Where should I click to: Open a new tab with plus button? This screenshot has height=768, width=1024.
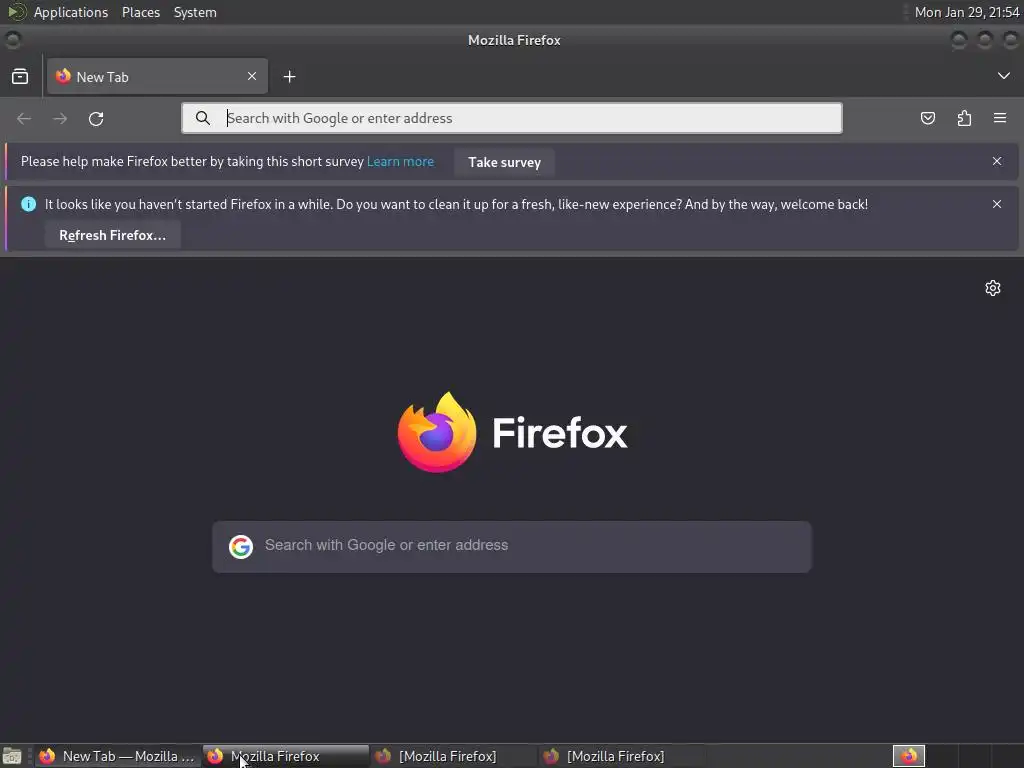pos(289,77)
